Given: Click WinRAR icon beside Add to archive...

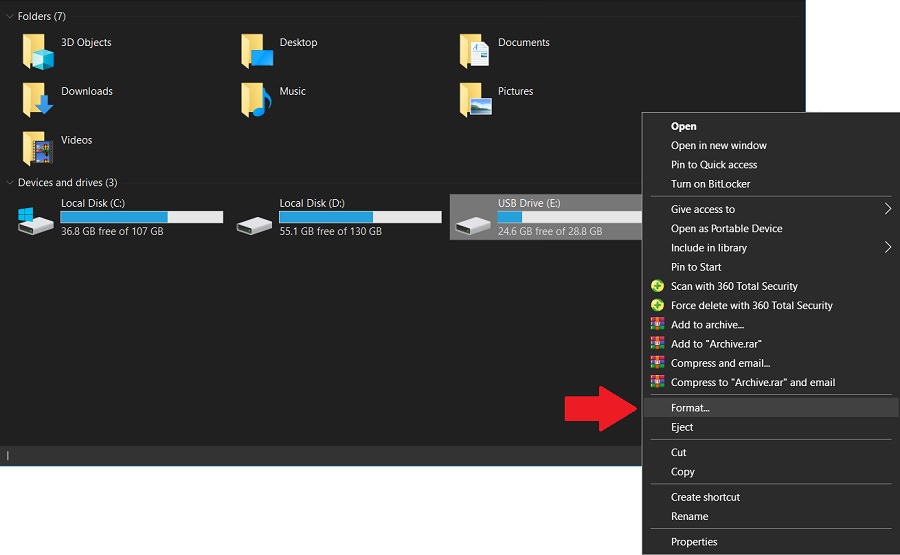Looking at the screenshot, I should pyautogui.click(x=657, y=324).
